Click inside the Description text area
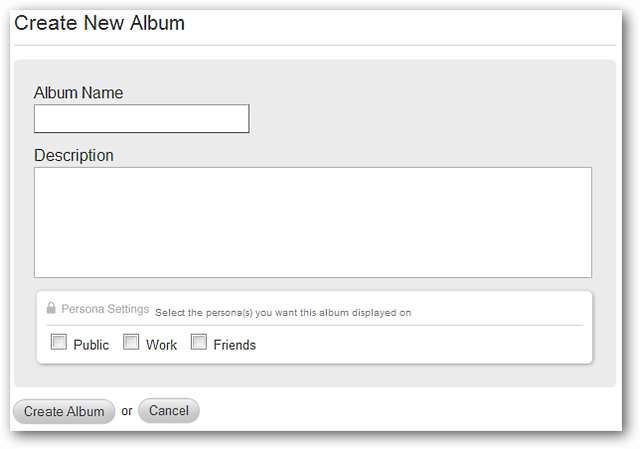The image size is (640, 449). (312, 222)
